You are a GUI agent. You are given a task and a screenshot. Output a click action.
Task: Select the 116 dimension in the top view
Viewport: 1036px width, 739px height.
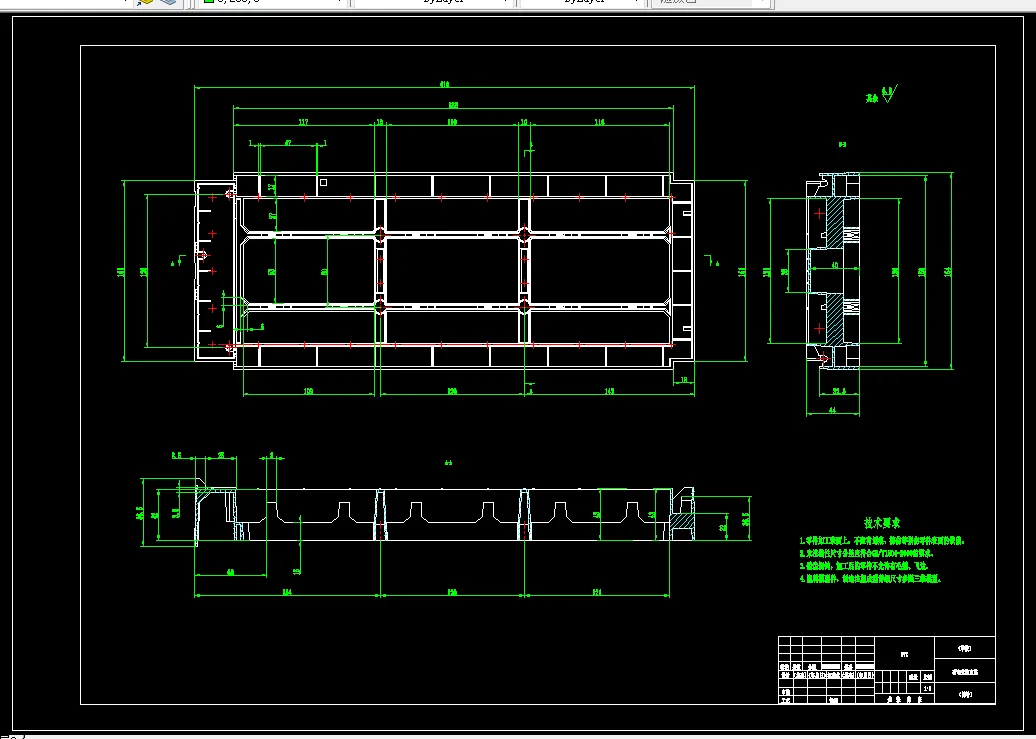coord(599,122)
